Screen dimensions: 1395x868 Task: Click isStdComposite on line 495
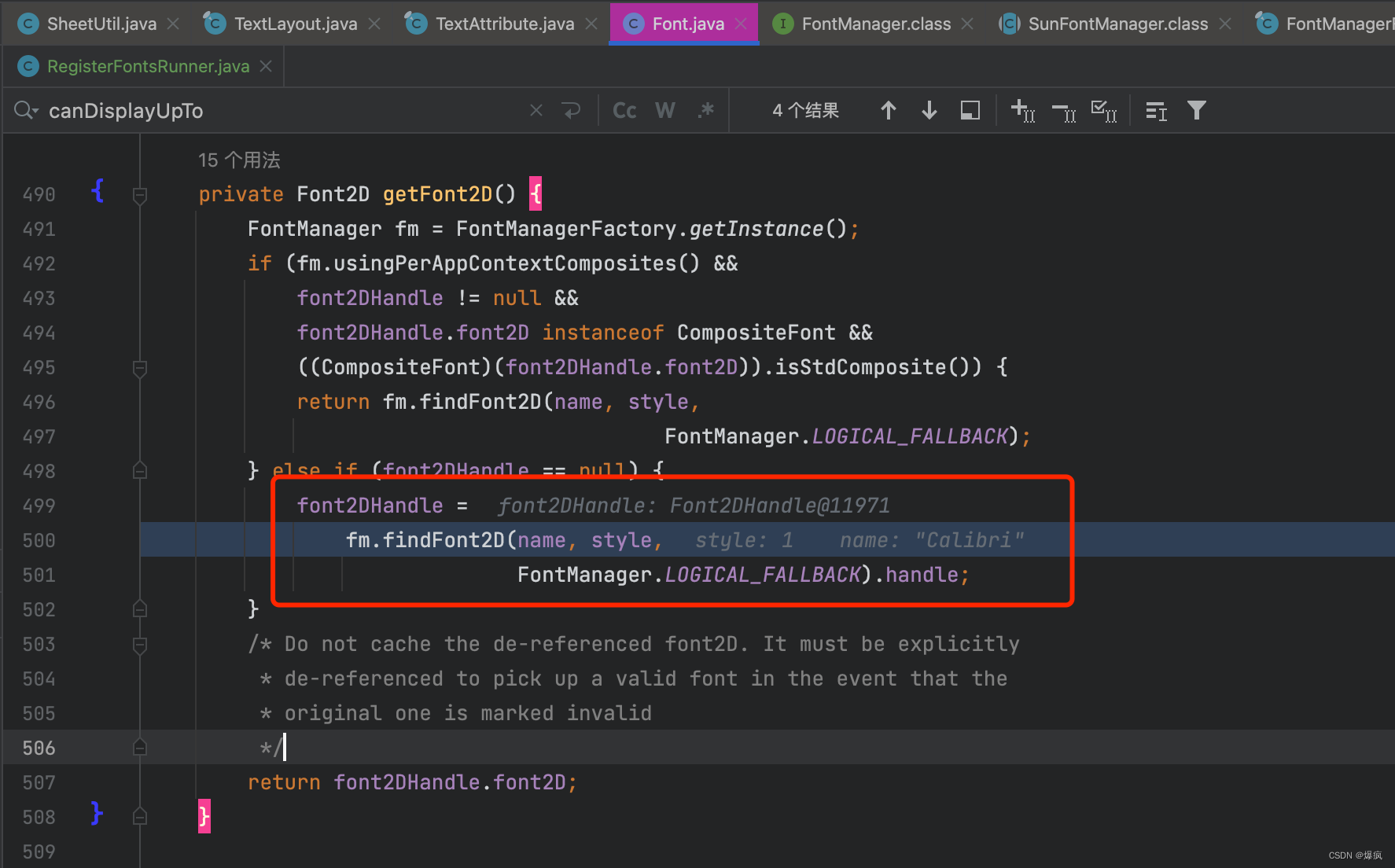point(860,367)
